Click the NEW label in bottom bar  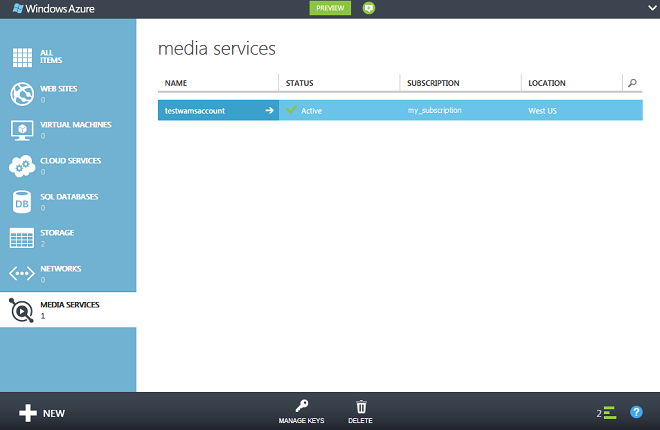click(54, 414)
